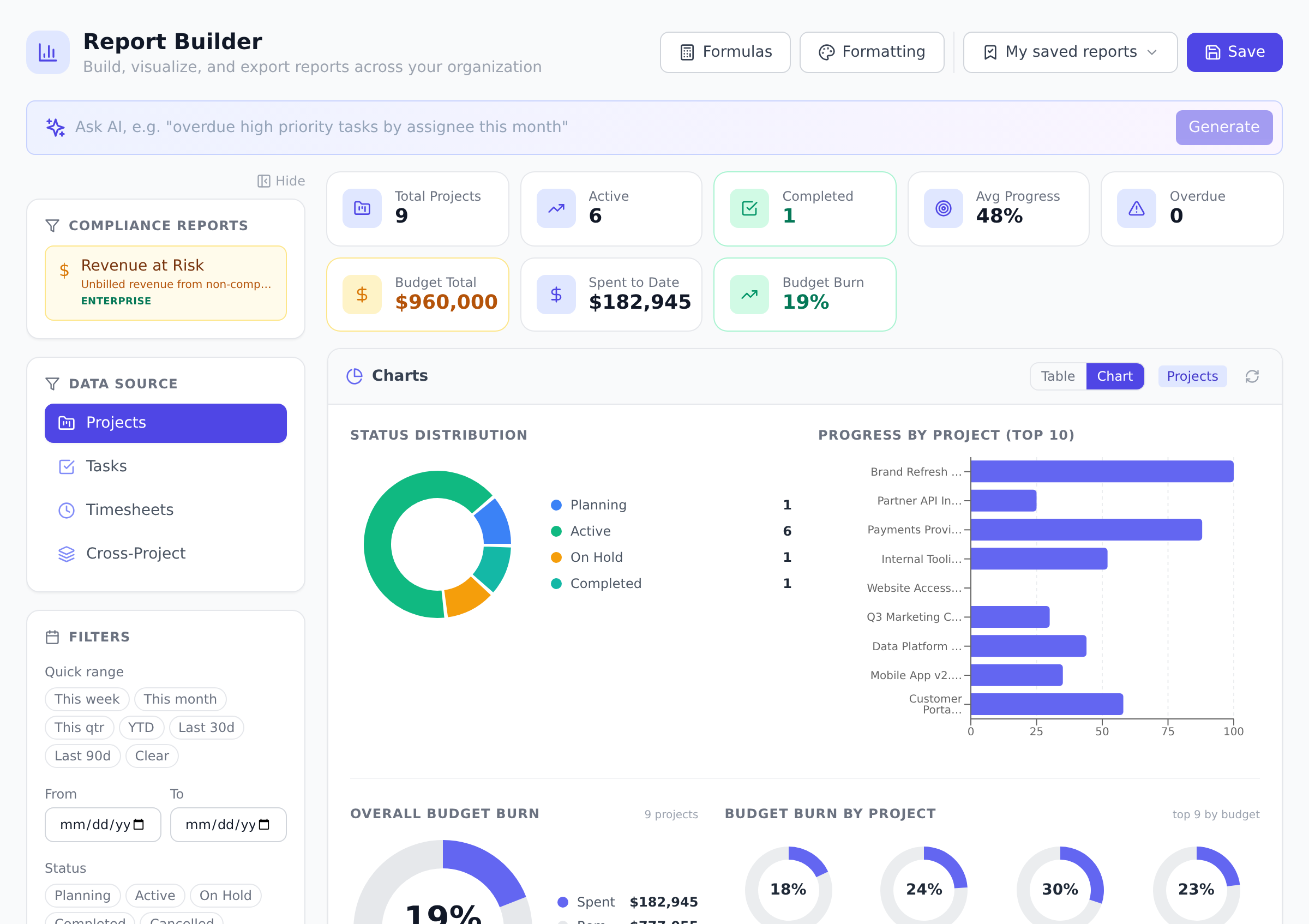Select the Cross-Project data source
This screenshot has width=1309, height=924.
(166, 554)
